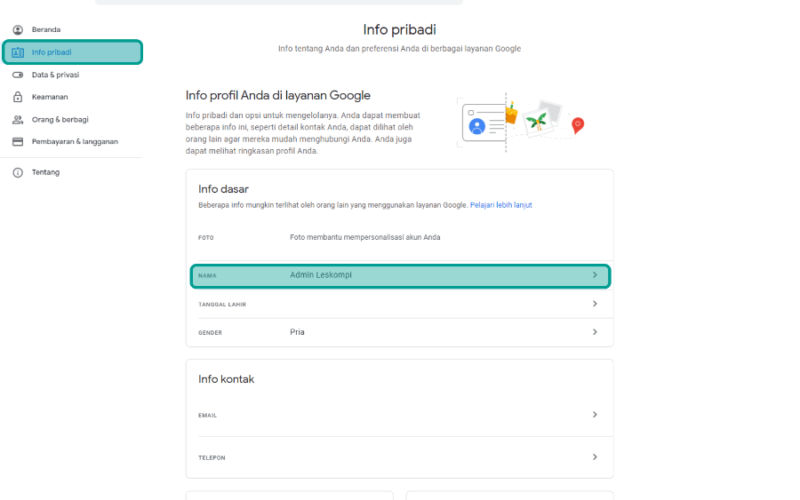Click the Data & privasi toggle icon
The width and height of the screenshot is (800, 500).
[18, 74]
